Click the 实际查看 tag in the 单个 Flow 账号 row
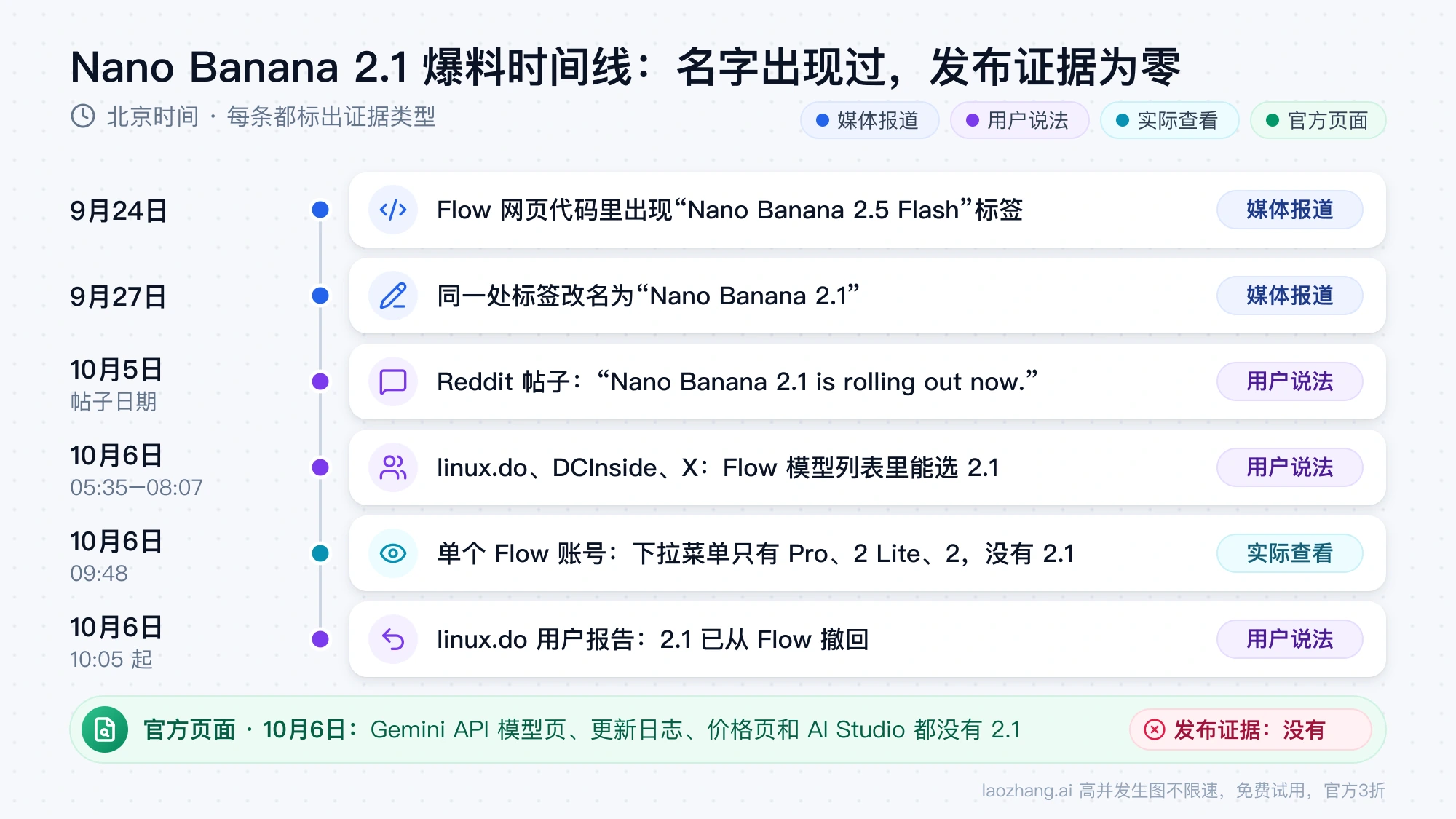Viewport: 1456px width, 819px height. click(1289, 553)
